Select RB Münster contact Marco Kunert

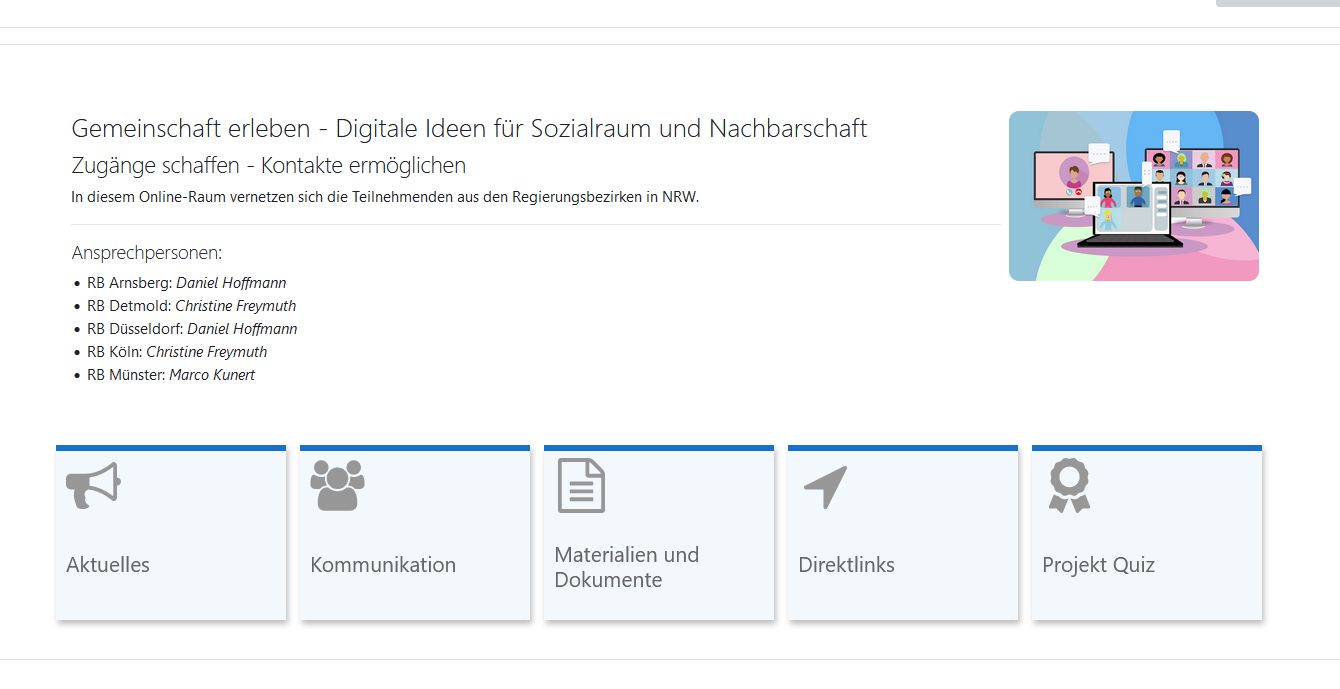coord(212,375)
